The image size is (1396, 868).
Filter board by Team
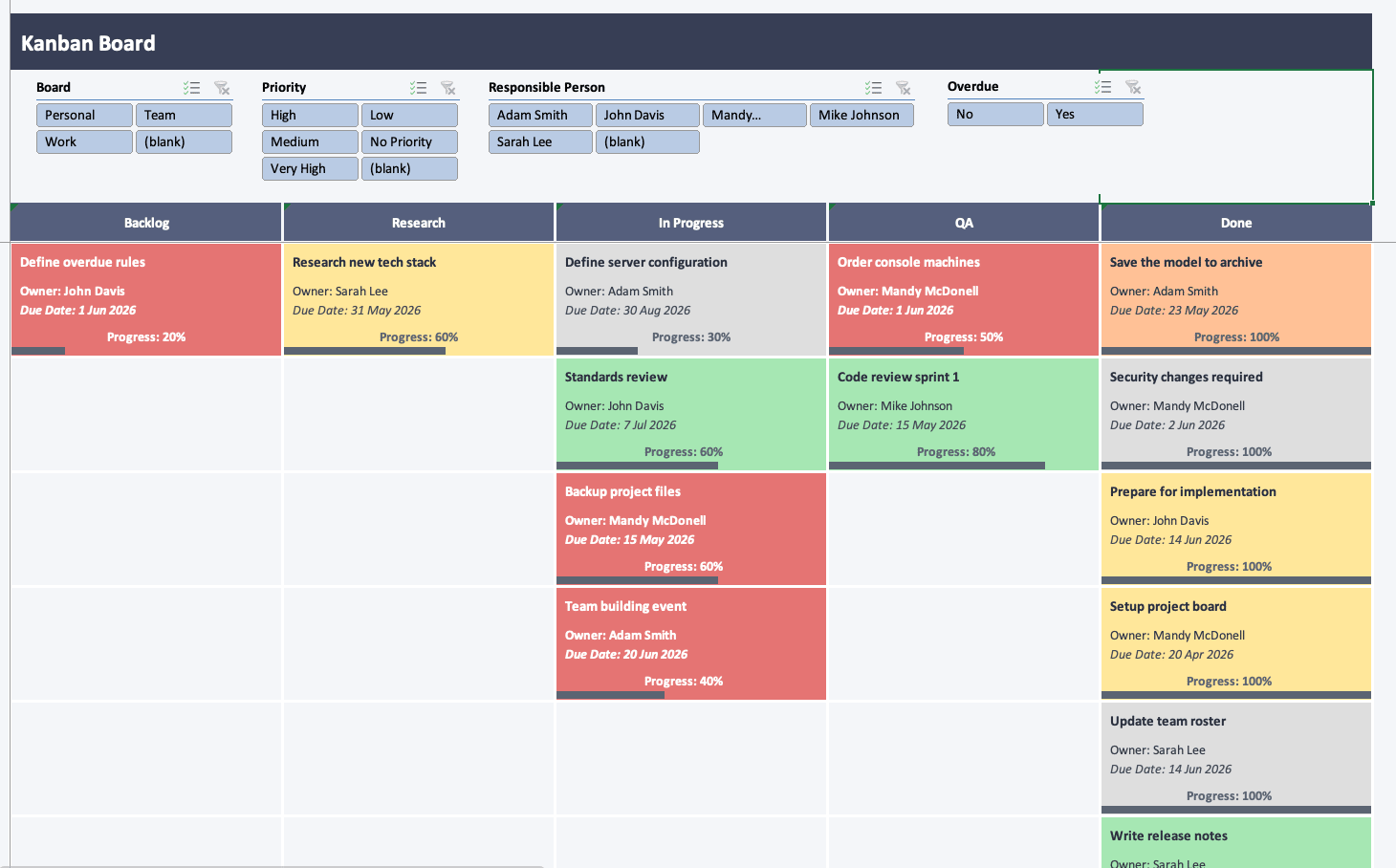(184, 115)
